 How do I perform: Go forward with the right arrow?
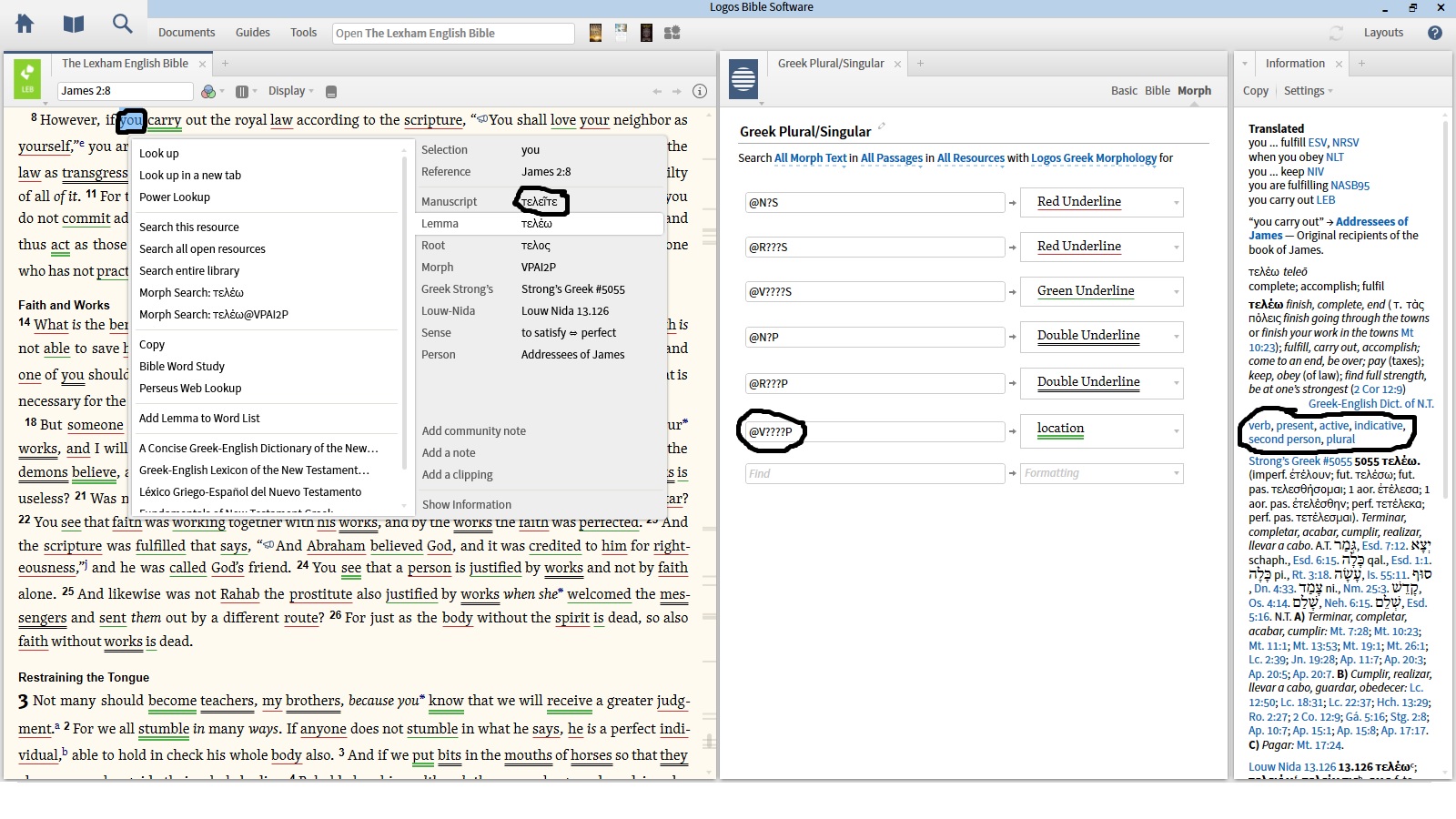click(x=677, y=91)
